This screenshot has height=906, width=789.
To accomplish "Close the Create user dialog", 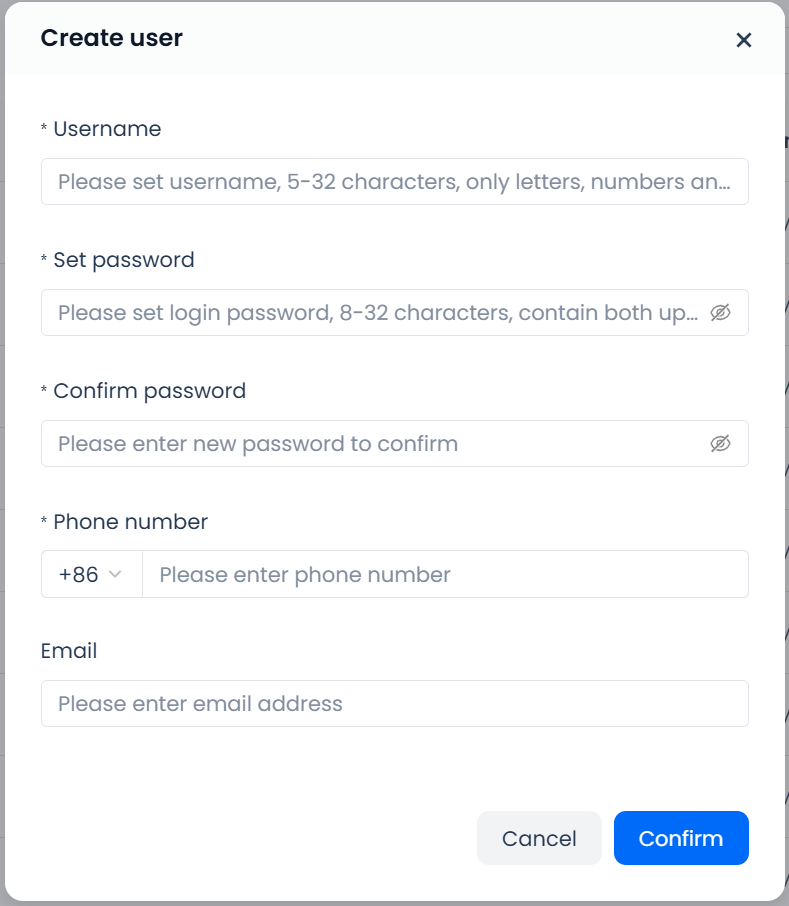I will 743,40.
